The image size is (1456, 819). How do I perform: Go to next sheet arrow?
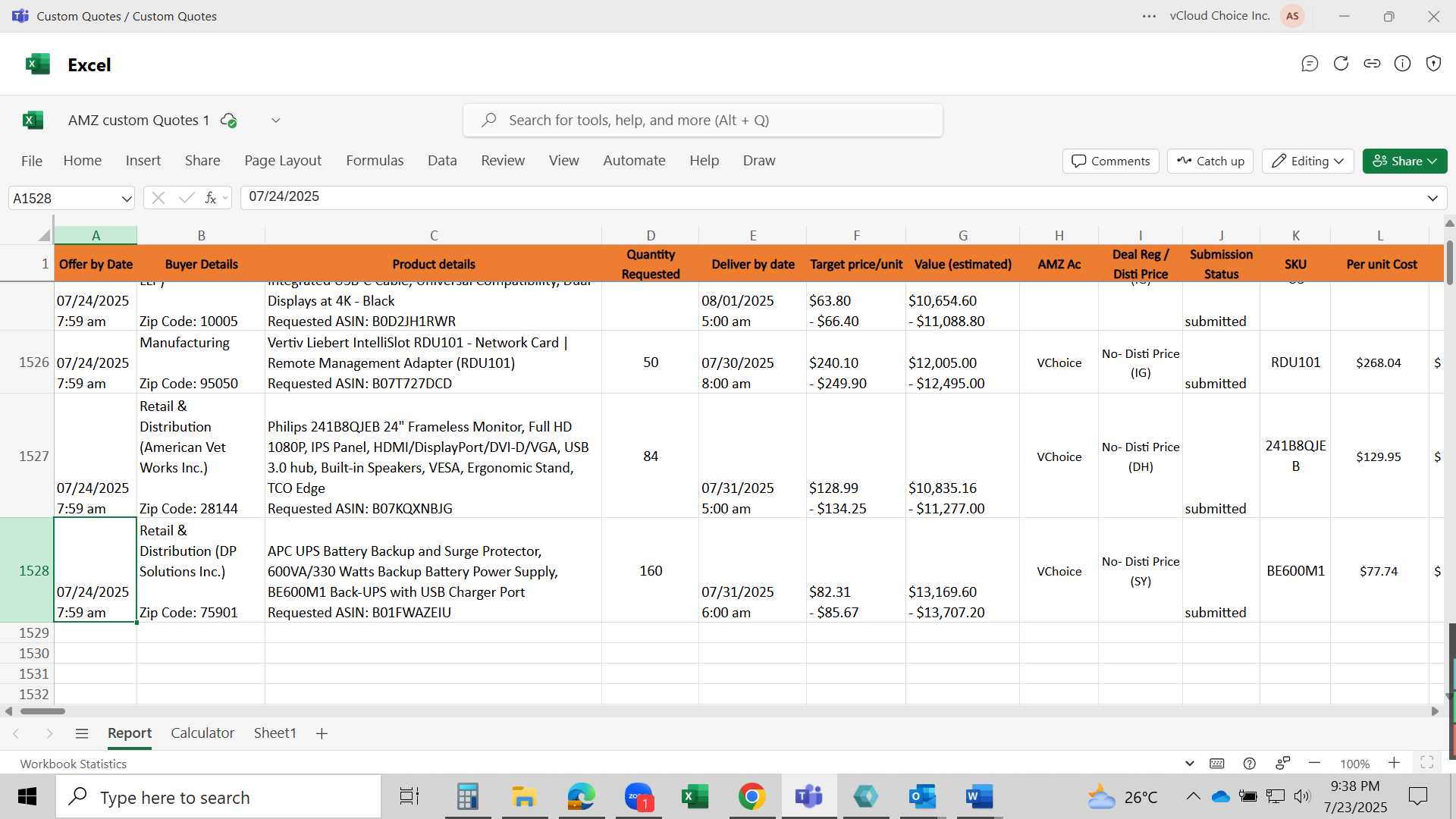(x=49, y=733)
